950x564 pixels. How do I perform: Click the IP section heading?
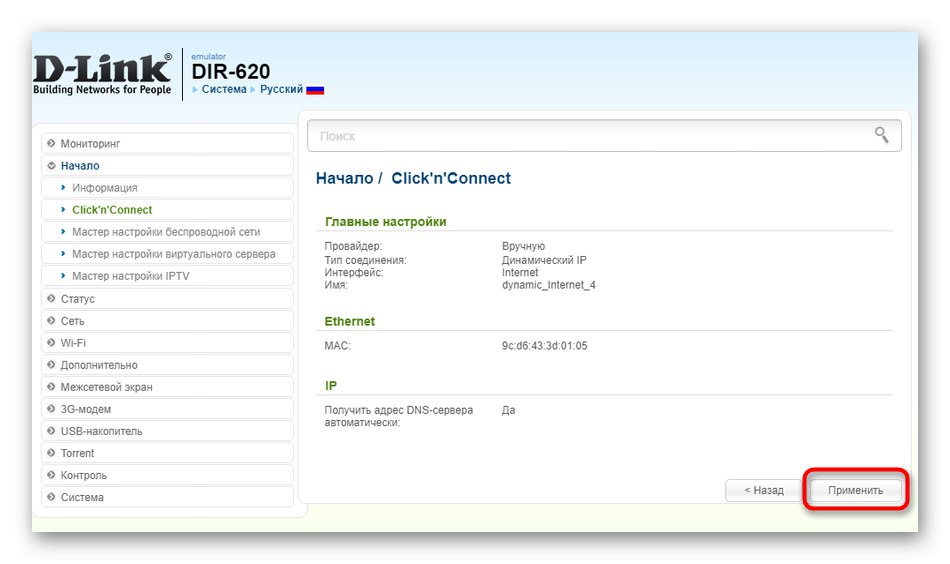330,386
